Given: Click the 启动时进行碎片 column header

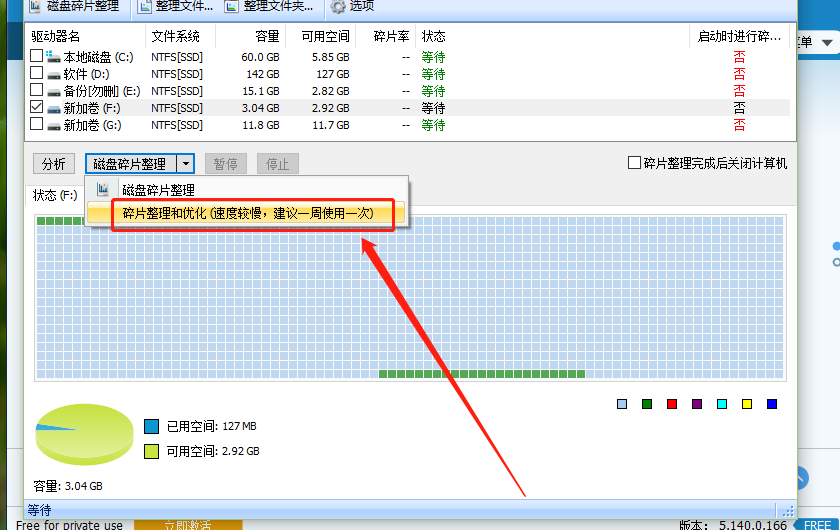Looking at the screenshot, I should pos(739,36).
